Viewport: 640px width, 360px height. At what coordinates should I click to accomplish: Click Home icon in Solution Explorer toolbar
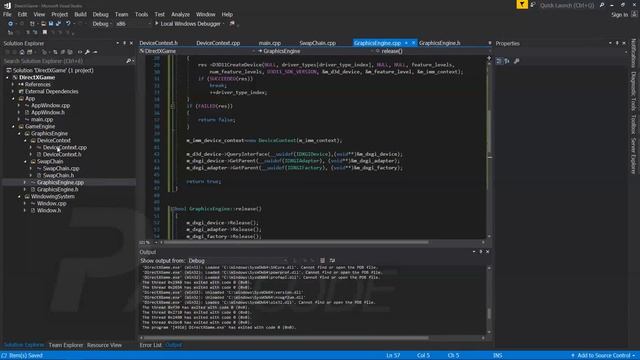[x=22, y=52]
